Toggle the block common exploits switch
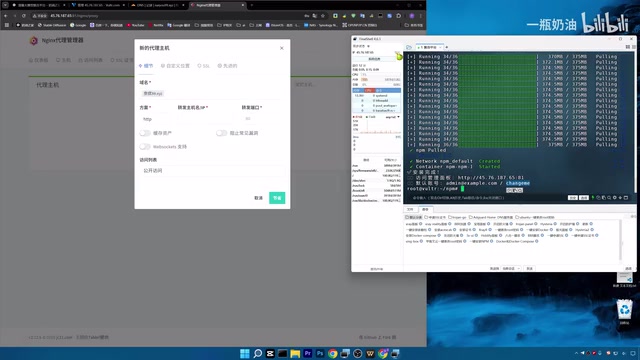The image size is (640, 360). [x=221, y=133]
